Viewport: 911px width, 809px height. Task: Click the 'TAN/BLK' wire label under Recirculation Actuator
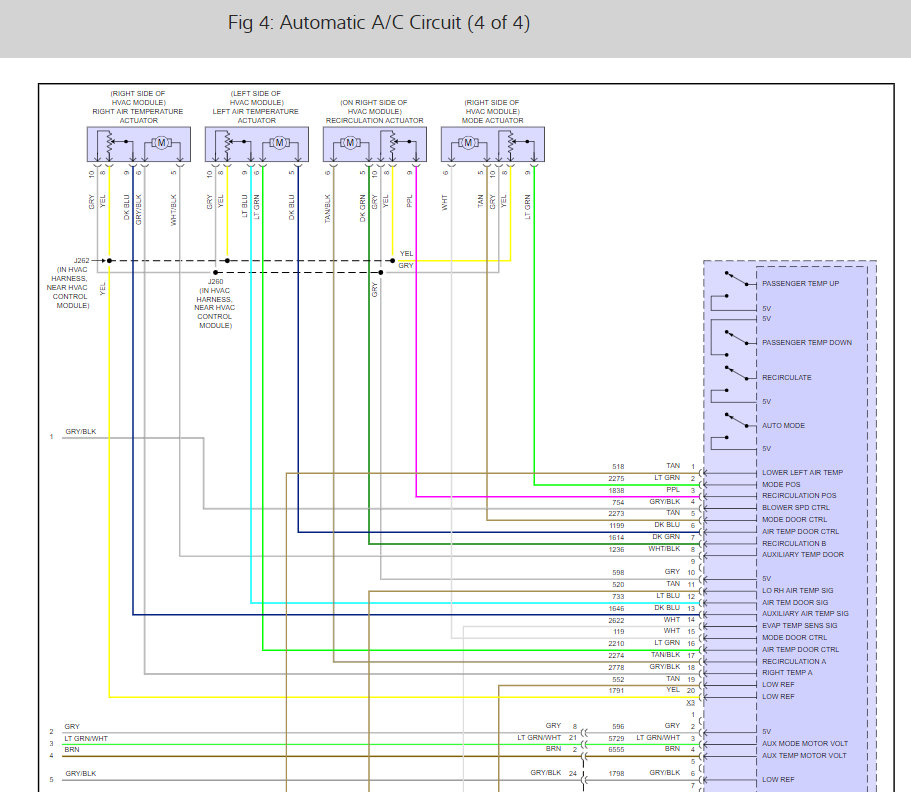(327, 209)
